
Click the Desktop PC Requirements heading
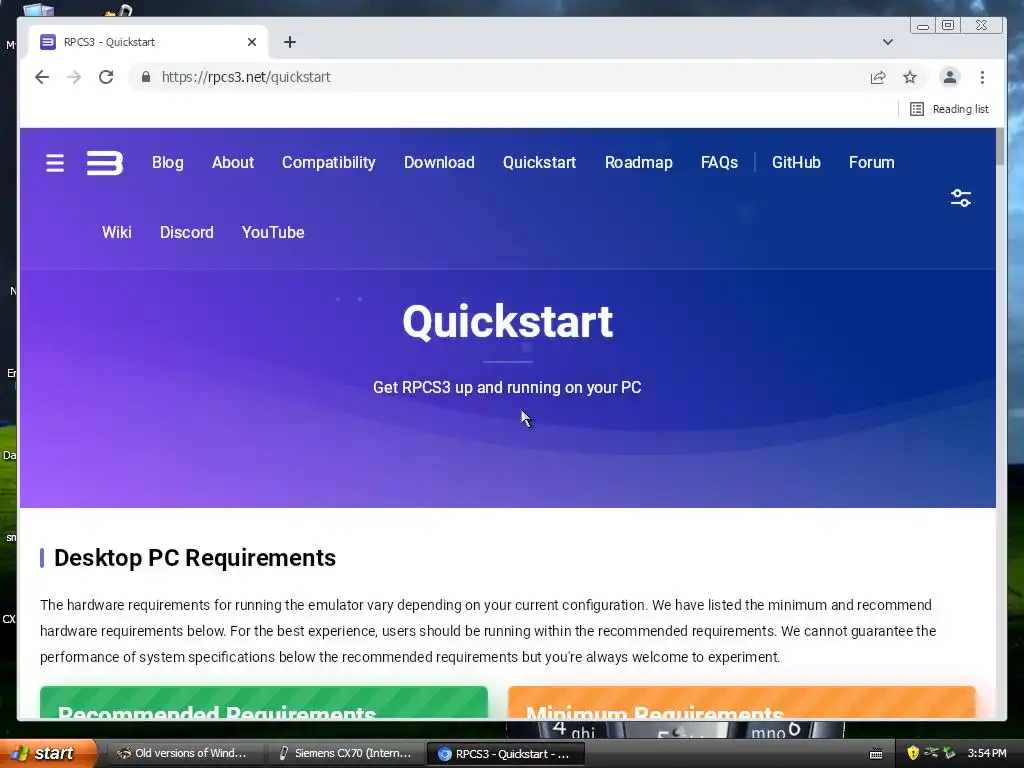(195, 558)
